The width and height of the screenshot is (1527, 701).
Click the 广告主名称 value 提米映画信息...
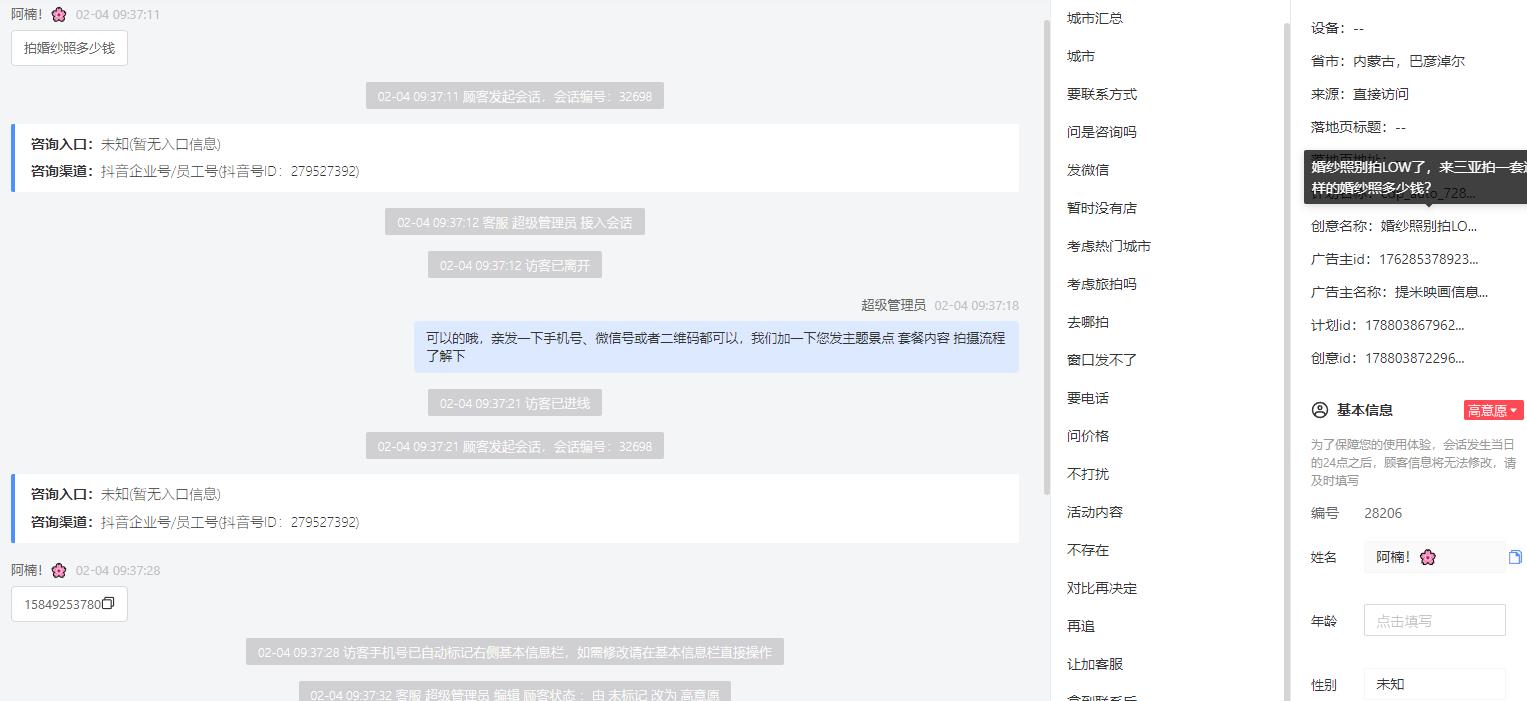pos(1441,292)
